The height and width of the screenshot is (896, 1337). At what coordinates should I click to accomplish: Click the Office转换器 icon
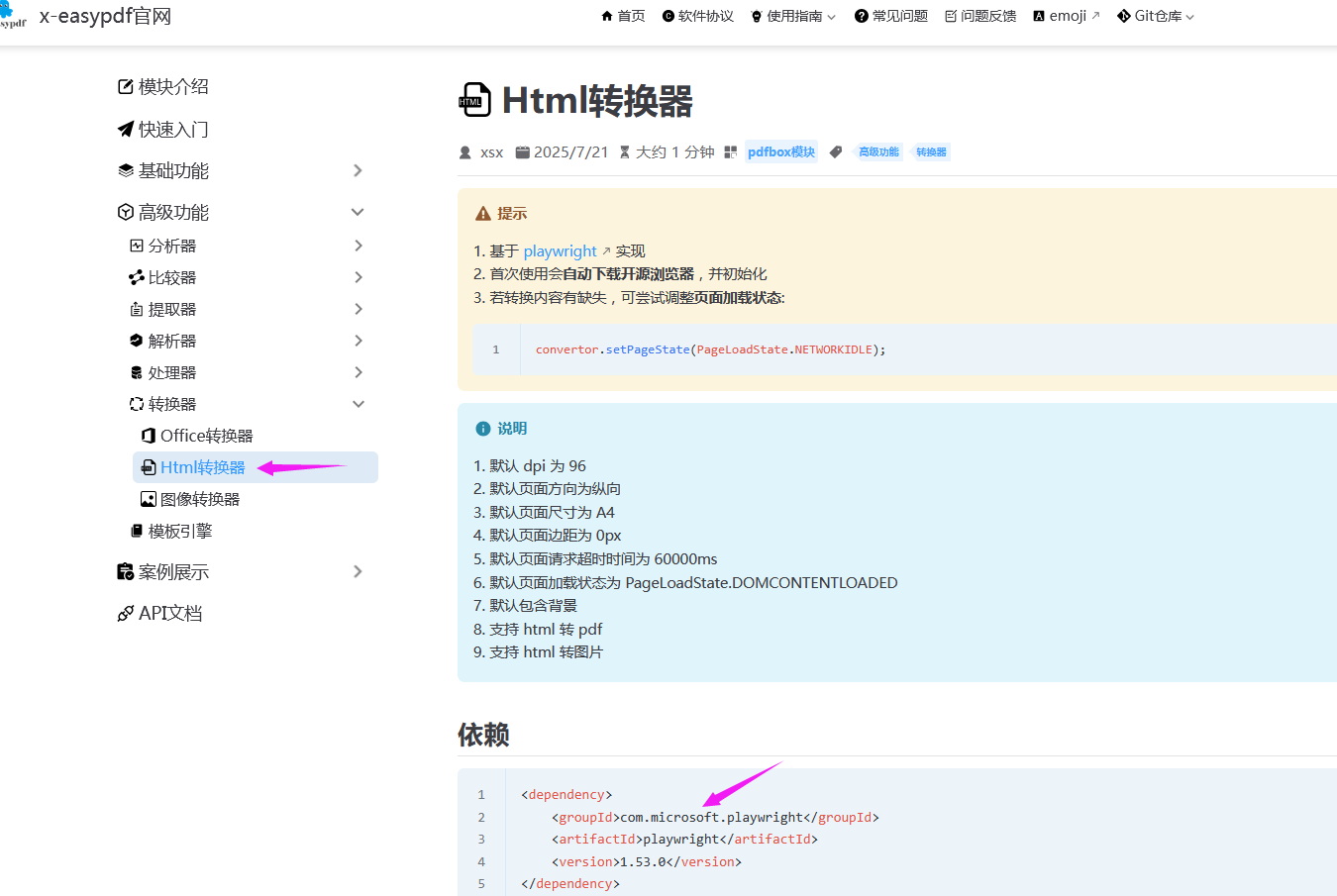149,436
